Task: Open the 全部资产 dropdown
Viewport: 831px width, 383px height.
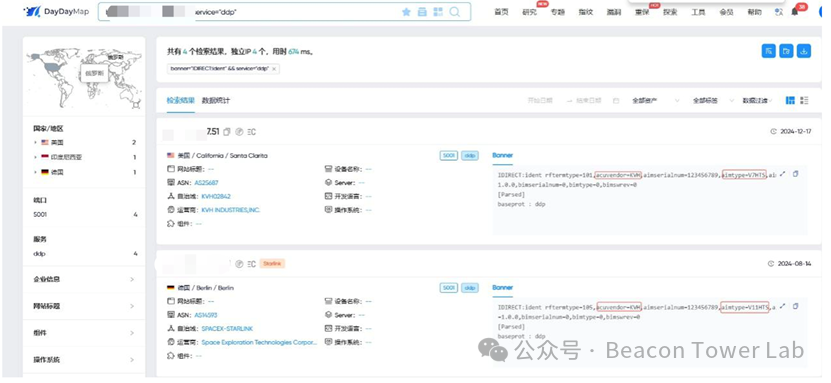Action: [656, 101]
